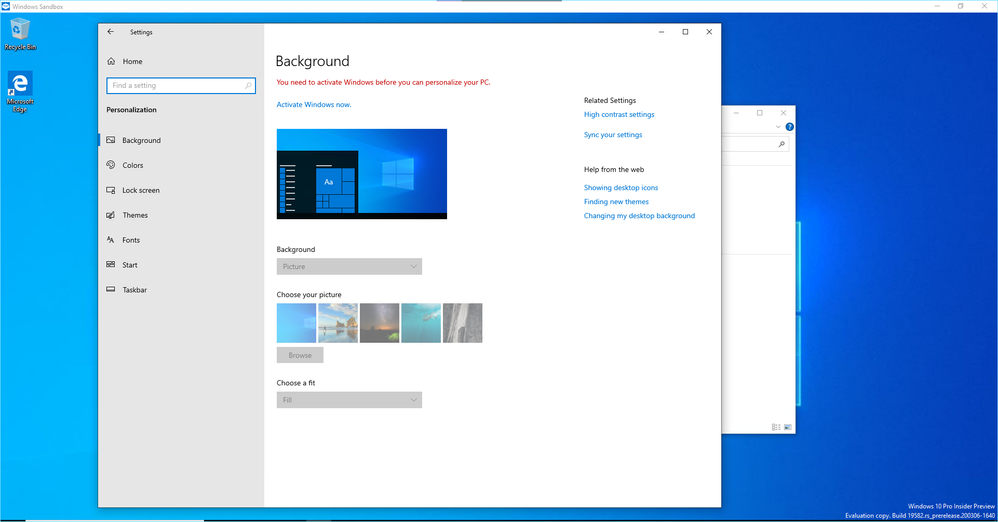Click the blue help icon in background window

(789, 127)
